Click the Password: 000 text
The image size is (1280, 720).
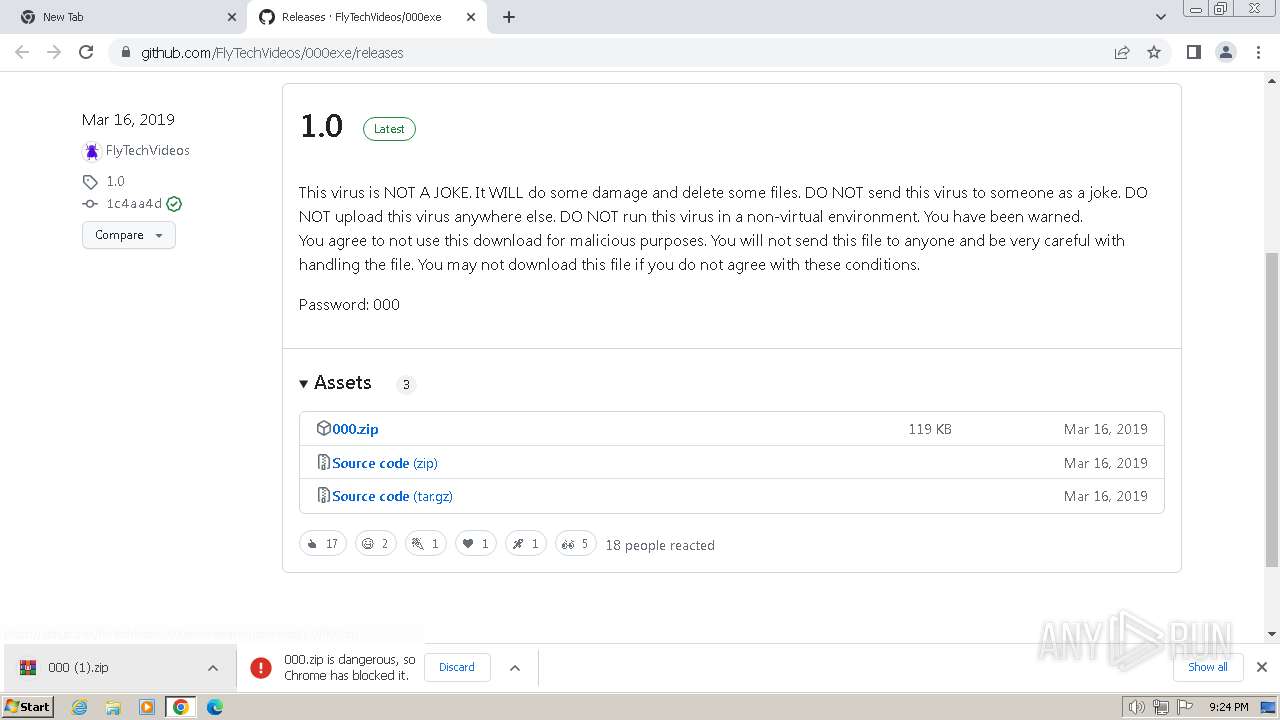point(349,305)
